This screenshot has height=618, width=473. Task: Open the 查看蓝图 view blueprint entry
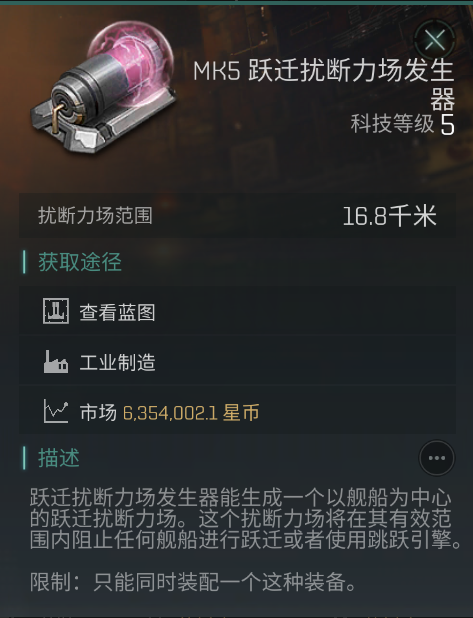pos(237,311)
